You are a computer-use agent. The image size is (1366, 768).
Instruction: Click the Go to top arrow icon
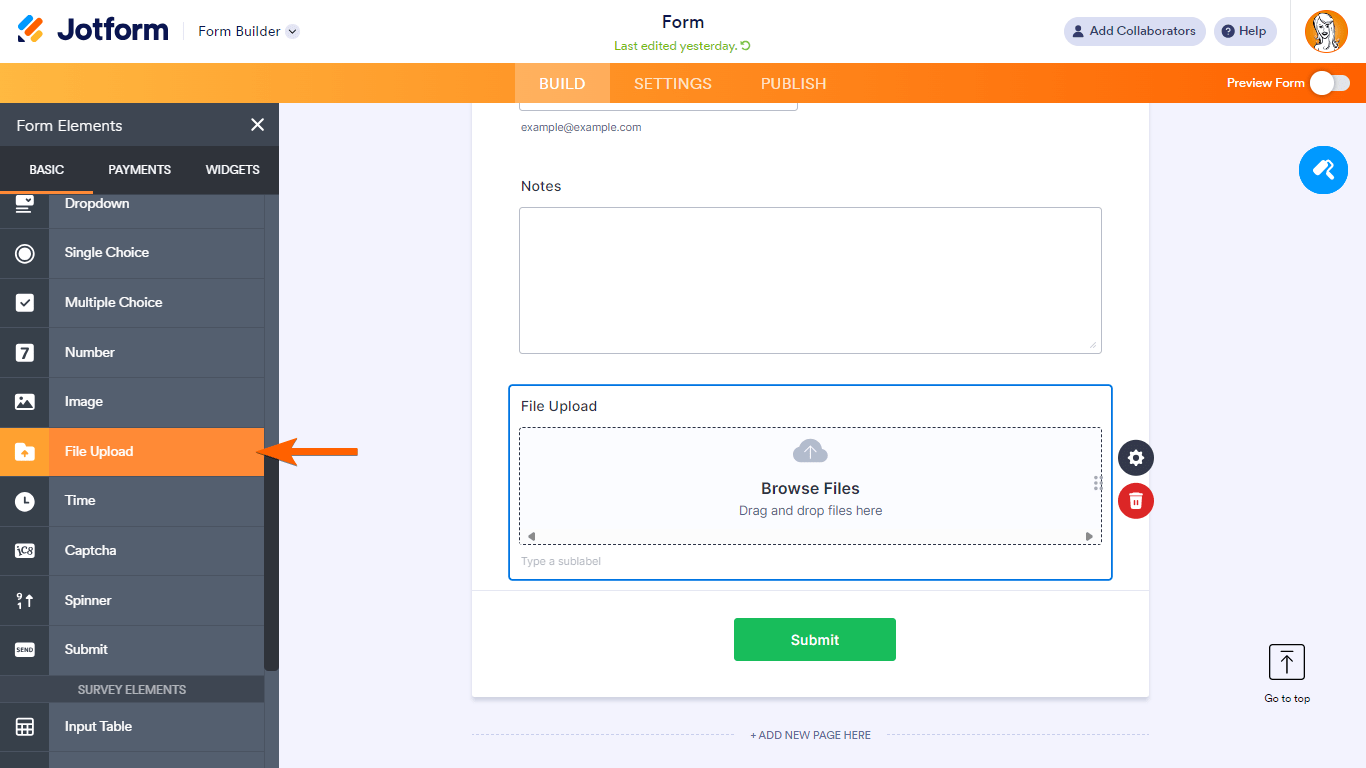(1286, 662)
